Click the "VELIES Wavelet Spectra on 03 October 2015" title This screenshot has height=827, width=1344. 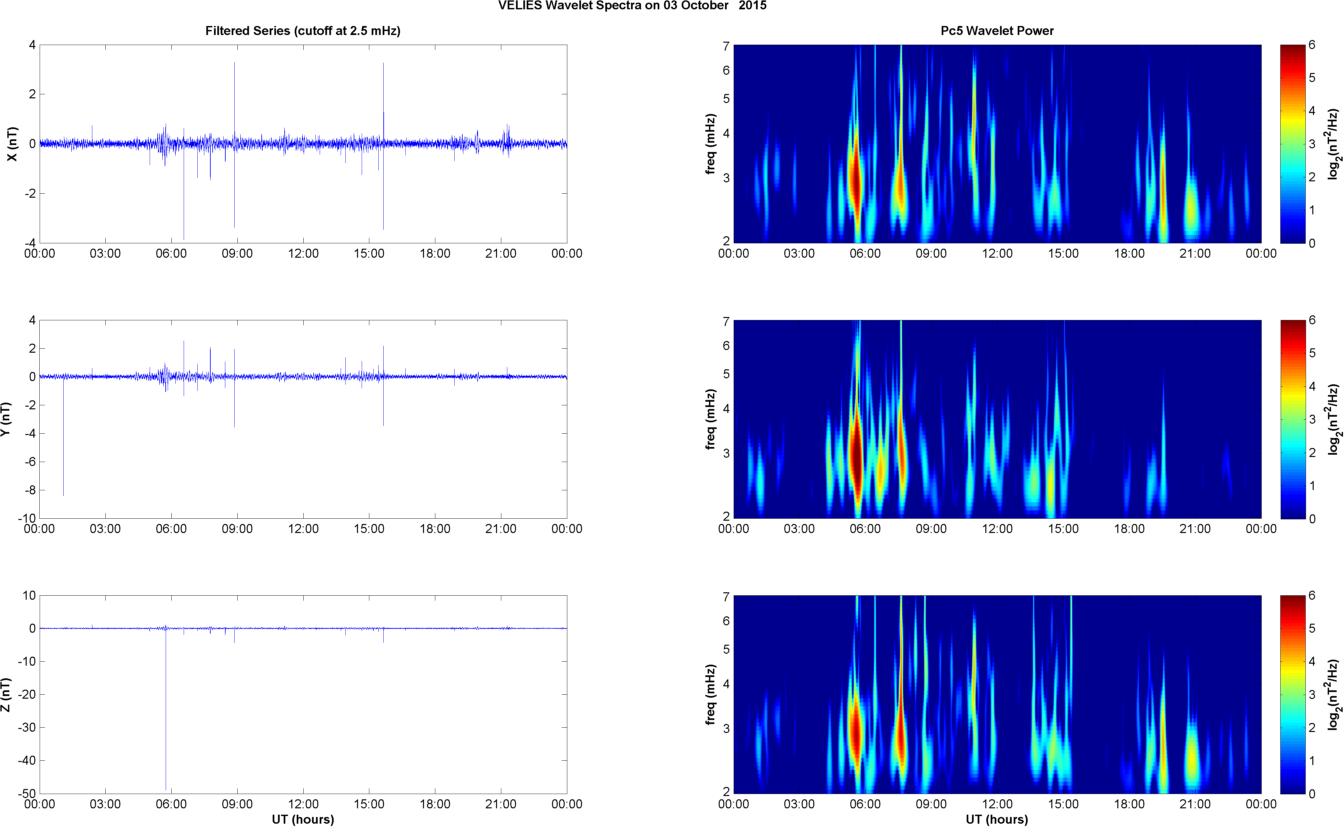(x=633, y=6)
